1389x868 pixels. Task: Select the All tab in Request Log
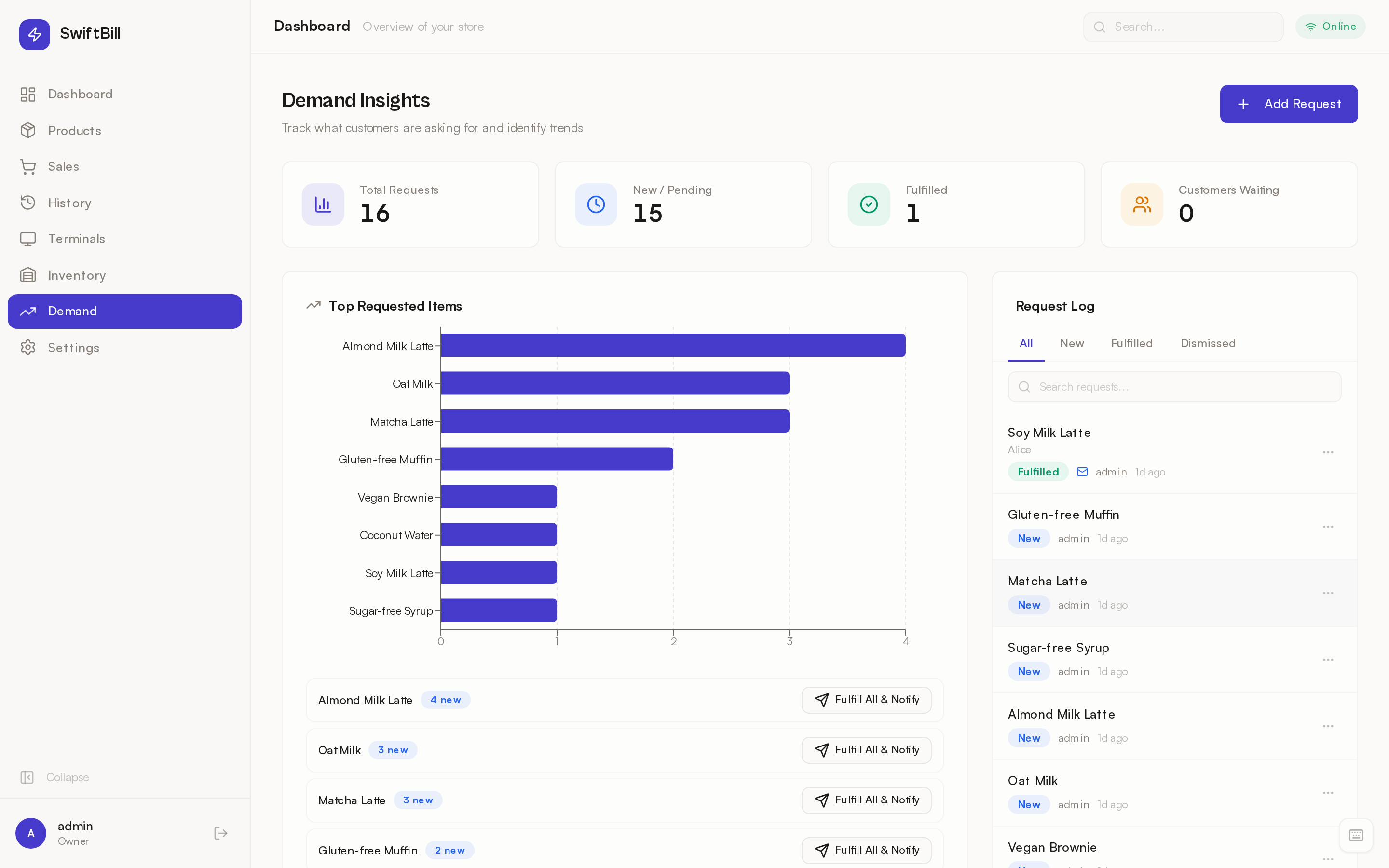[1026, 343]
